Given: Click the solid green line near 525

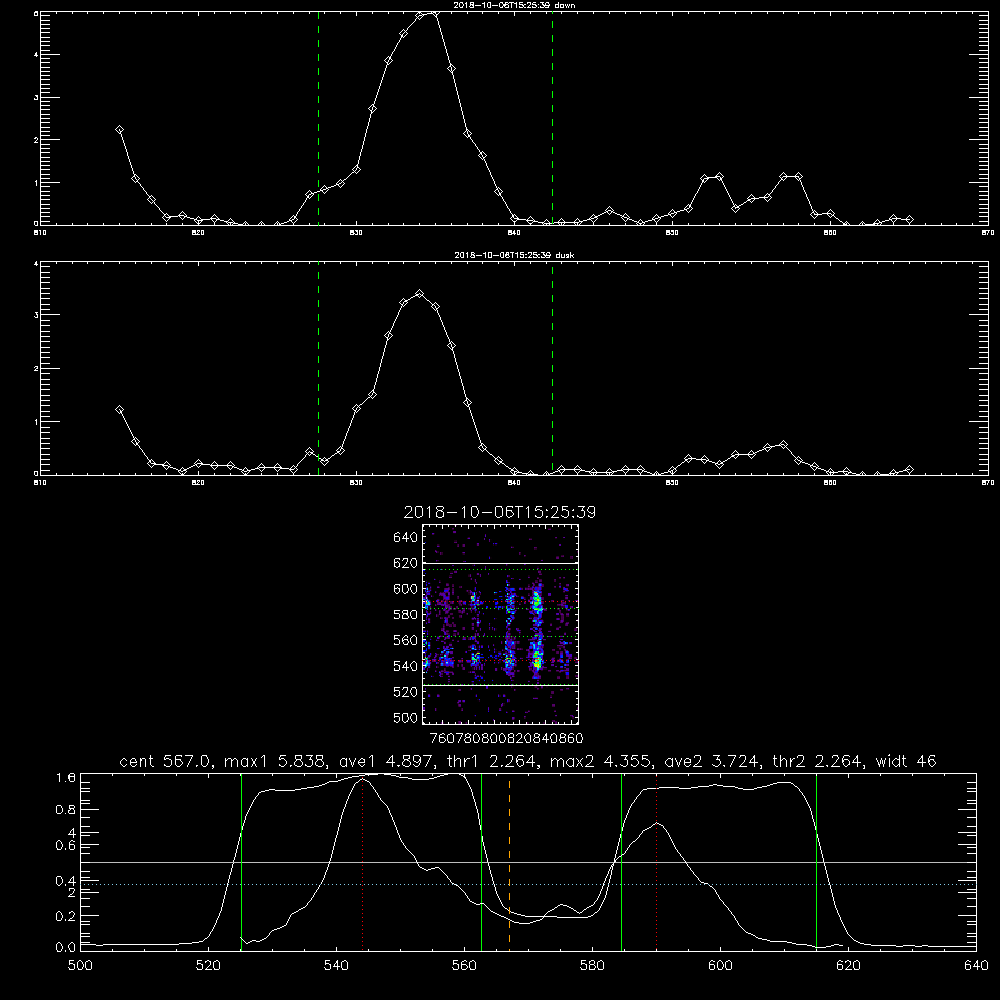Looking at the screenshot, I should pyautogui.click(x=241, y=861).
